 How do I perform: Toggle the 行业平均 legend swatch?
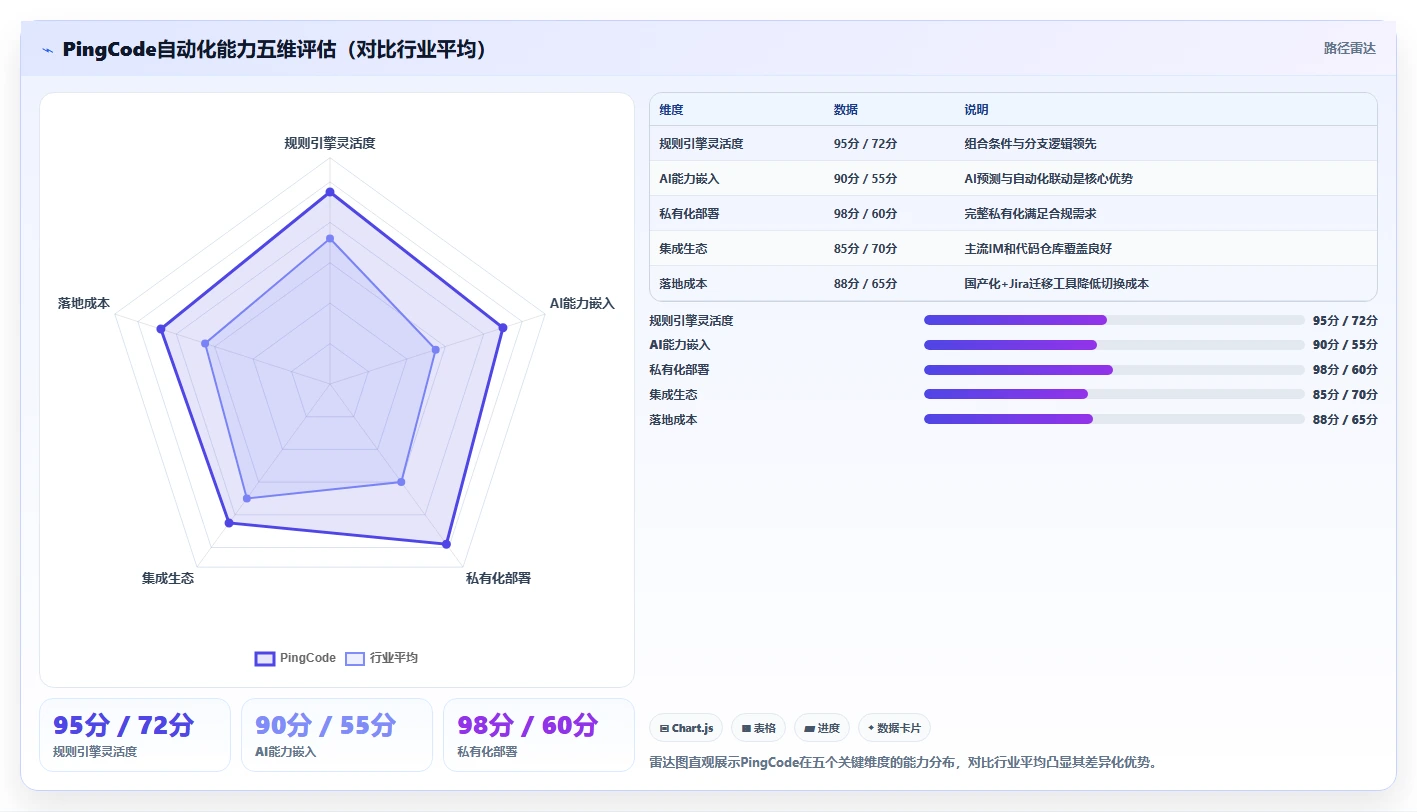point(355,658)
